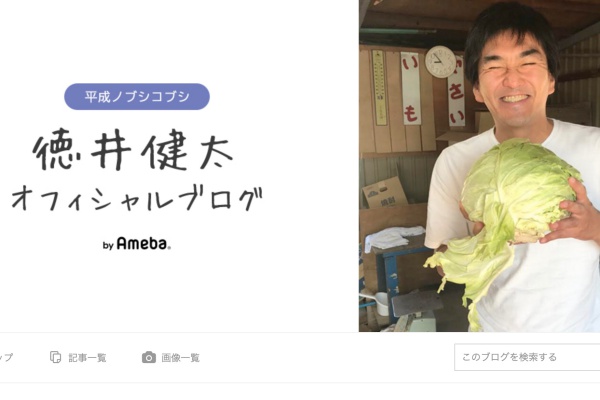Click the 画像一覧 camera icon
Screen dimensions: 600x400
coord(149,358)
